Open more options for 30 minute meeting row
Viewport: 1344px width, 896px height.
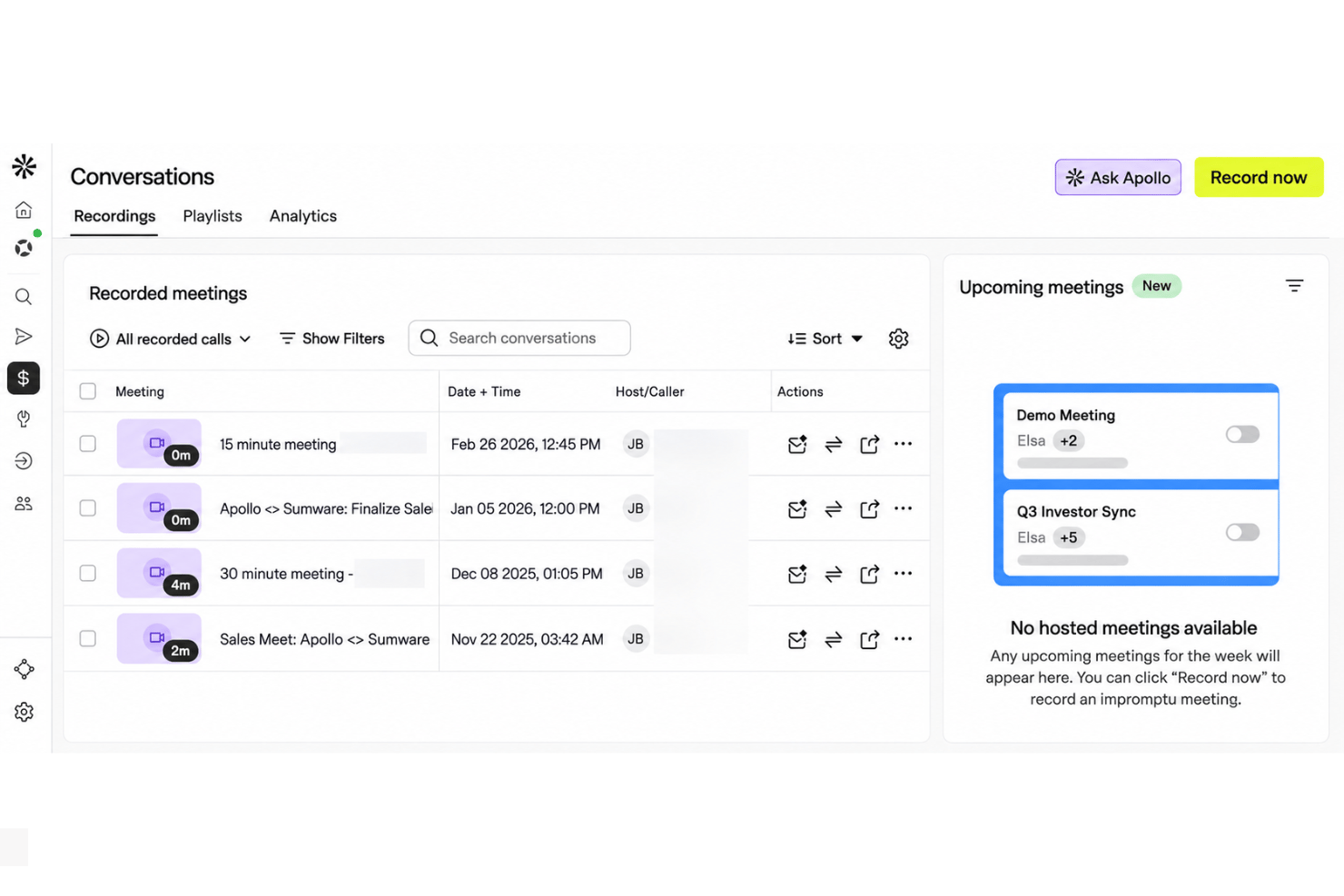tap(903, 573)
